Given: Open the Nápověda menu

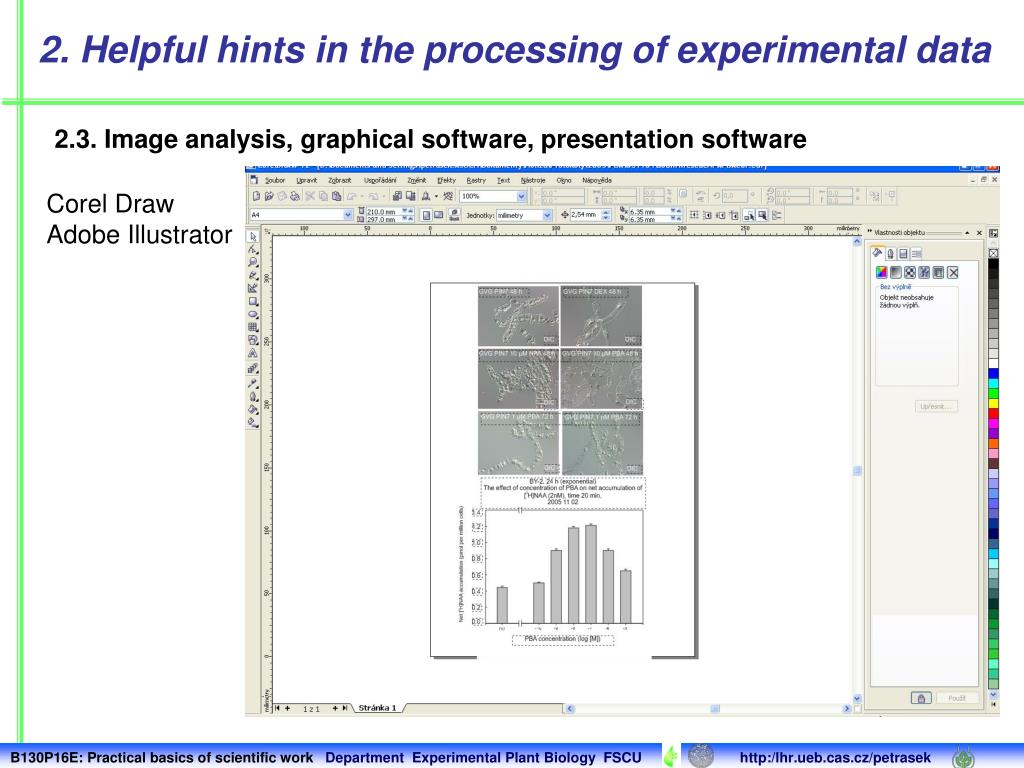Looking at the screenshot, I should coord(597,180).
